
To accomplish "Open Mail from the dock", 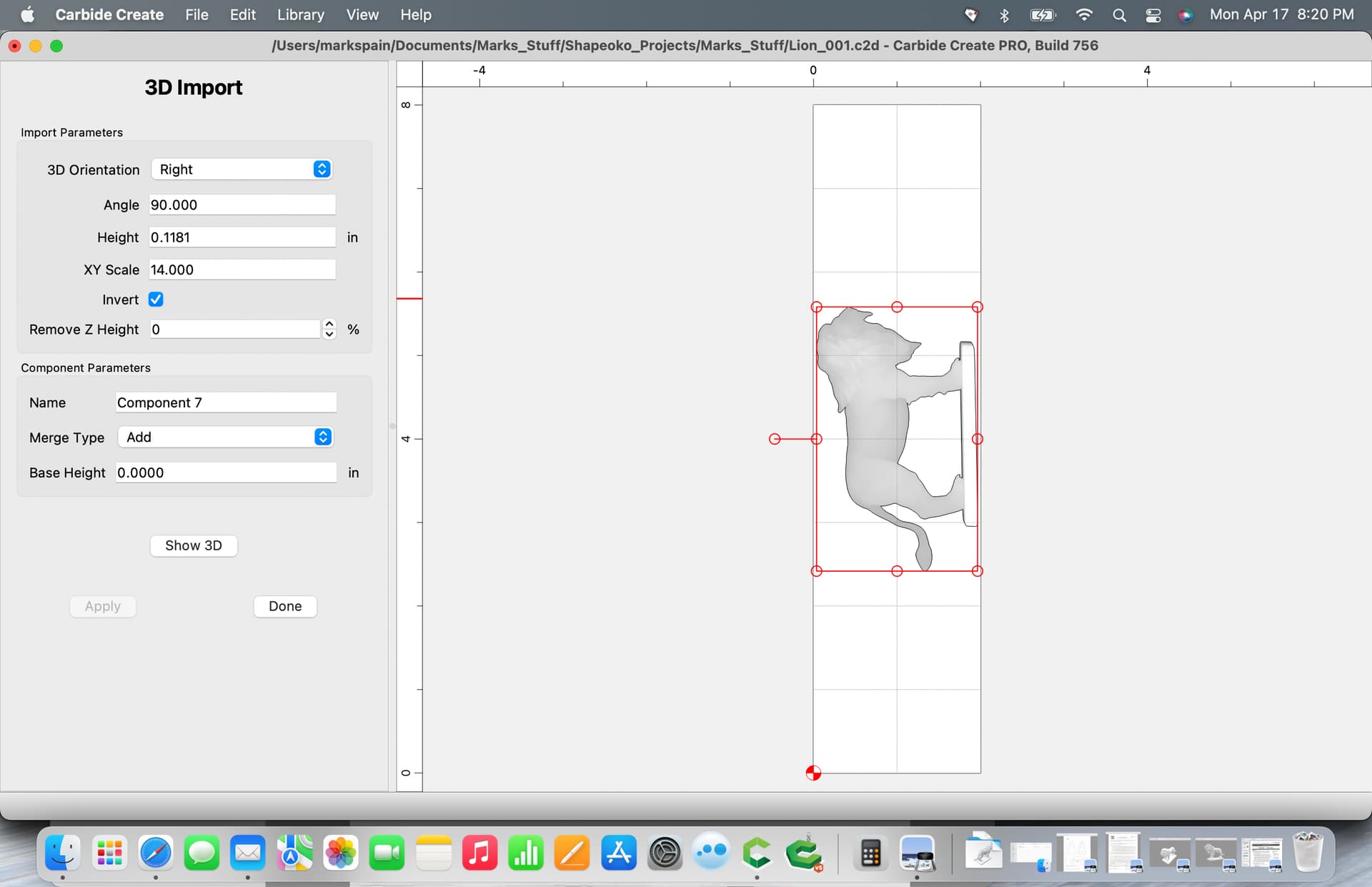I will pyautogui.click(x=248, y=853).
